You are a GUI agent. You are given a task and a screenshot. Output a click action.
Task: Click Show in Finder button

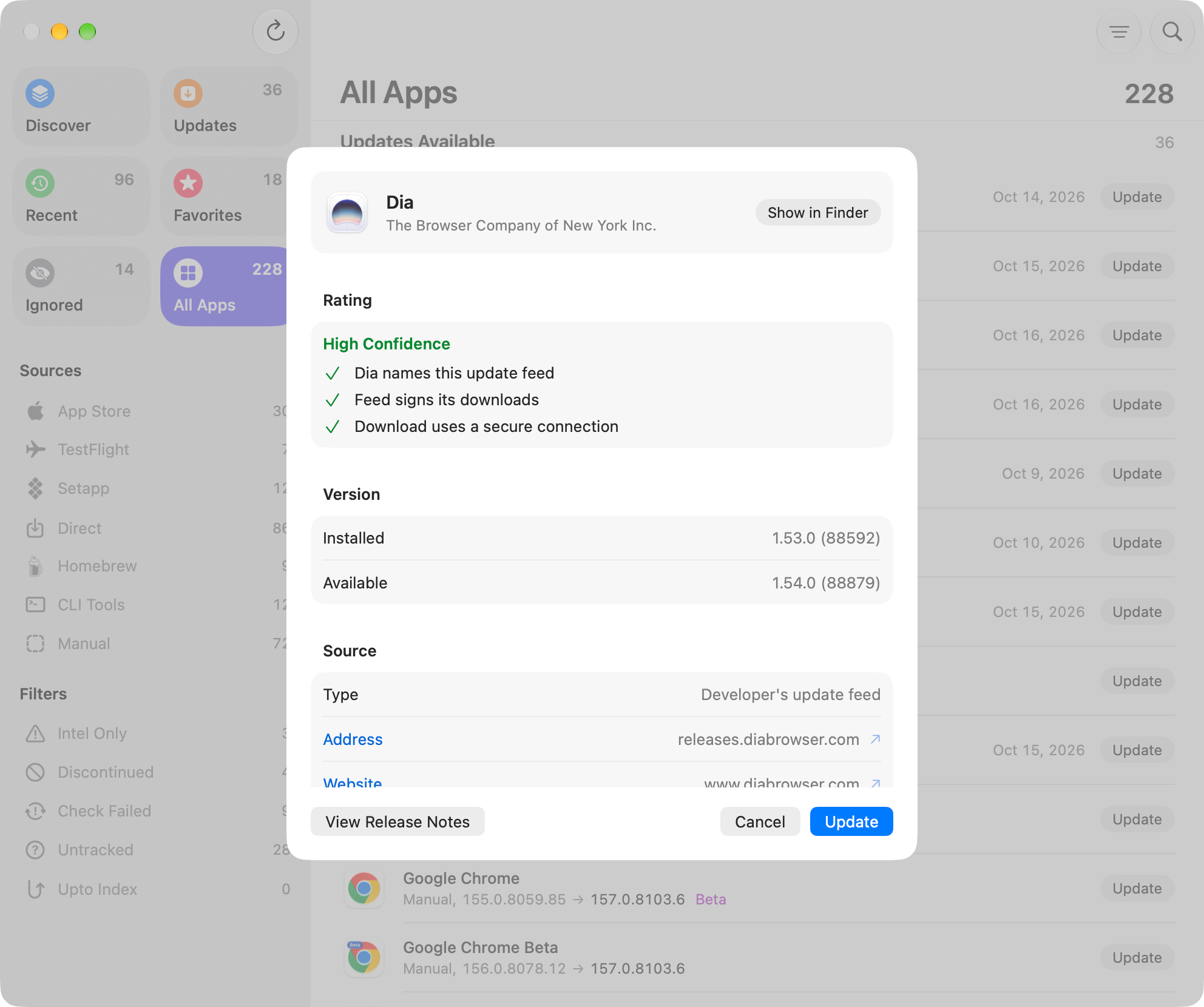point(817,212)
